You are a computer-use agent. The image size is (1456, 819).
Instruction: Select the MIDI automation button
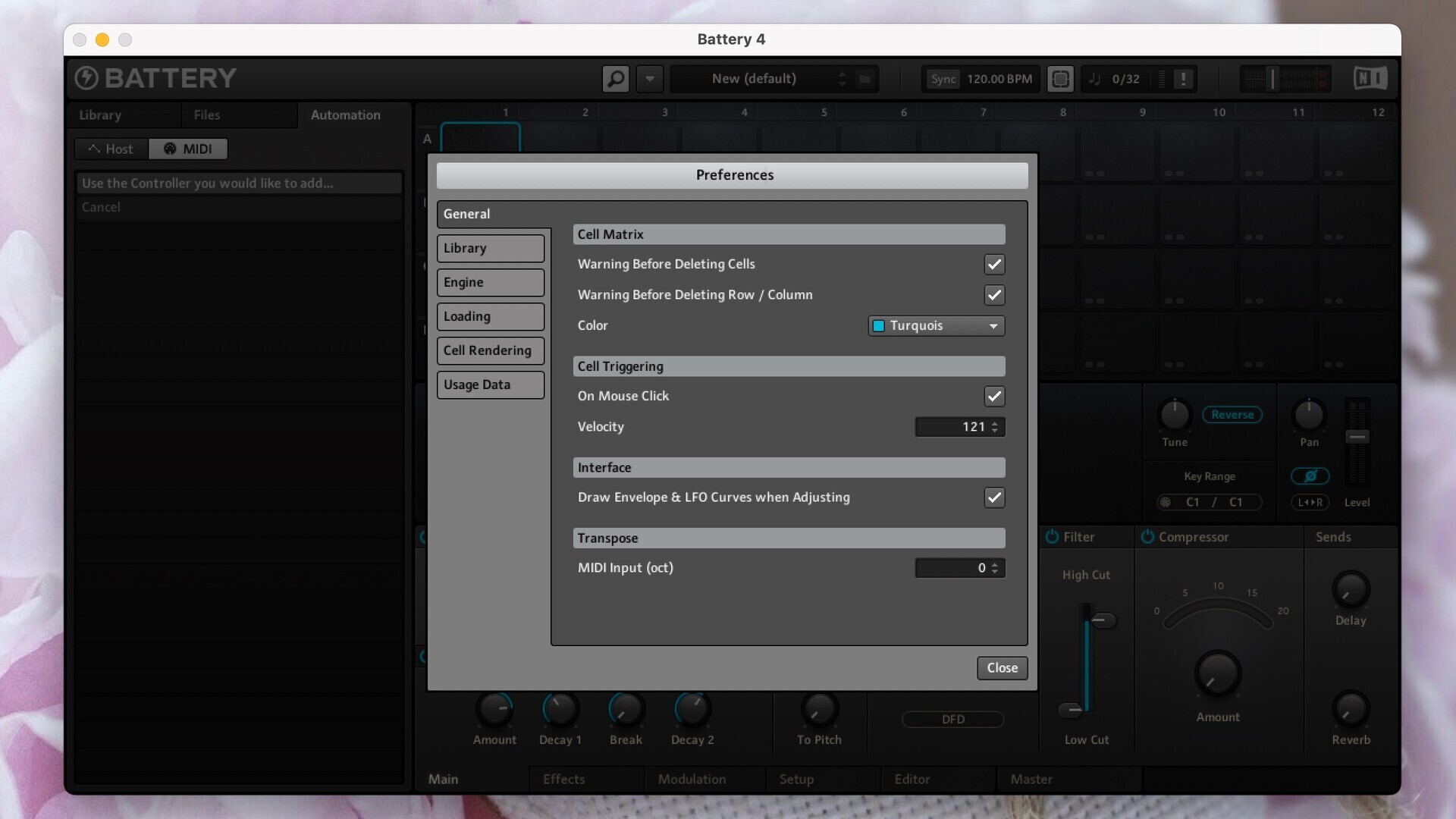[x=188, y=149]
